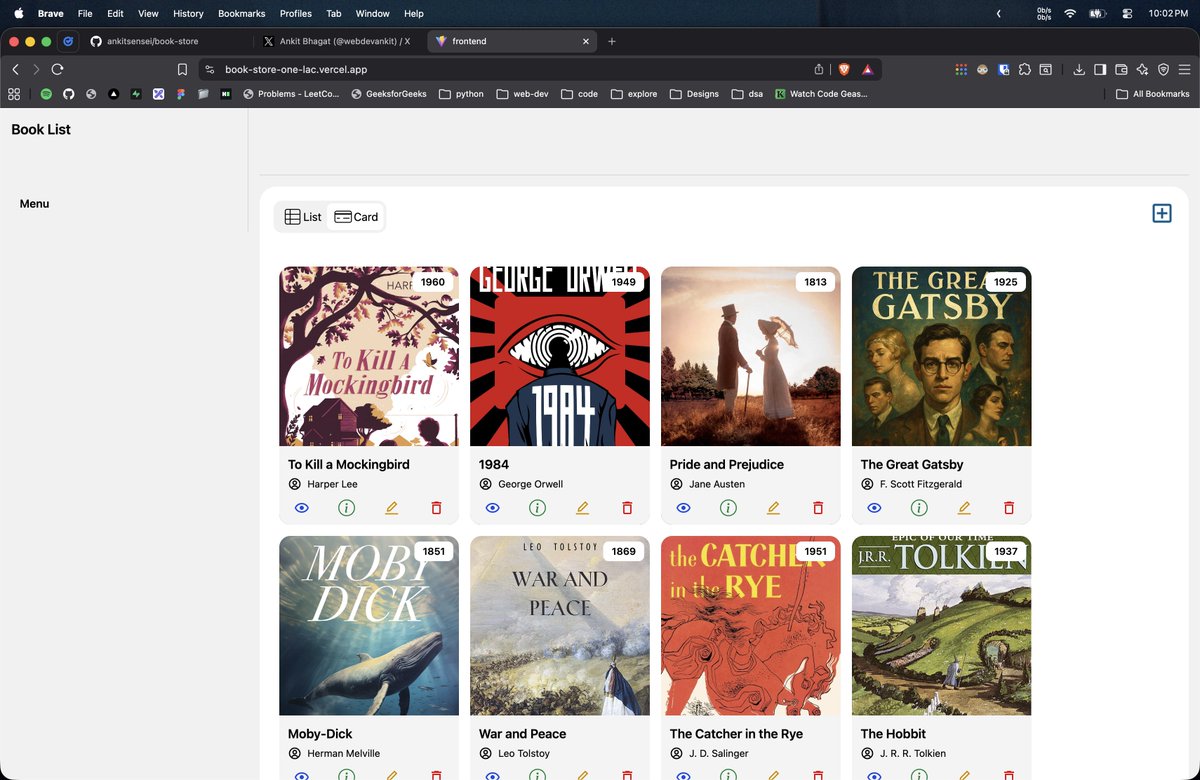Open the History menu

(x=188, y=14)
